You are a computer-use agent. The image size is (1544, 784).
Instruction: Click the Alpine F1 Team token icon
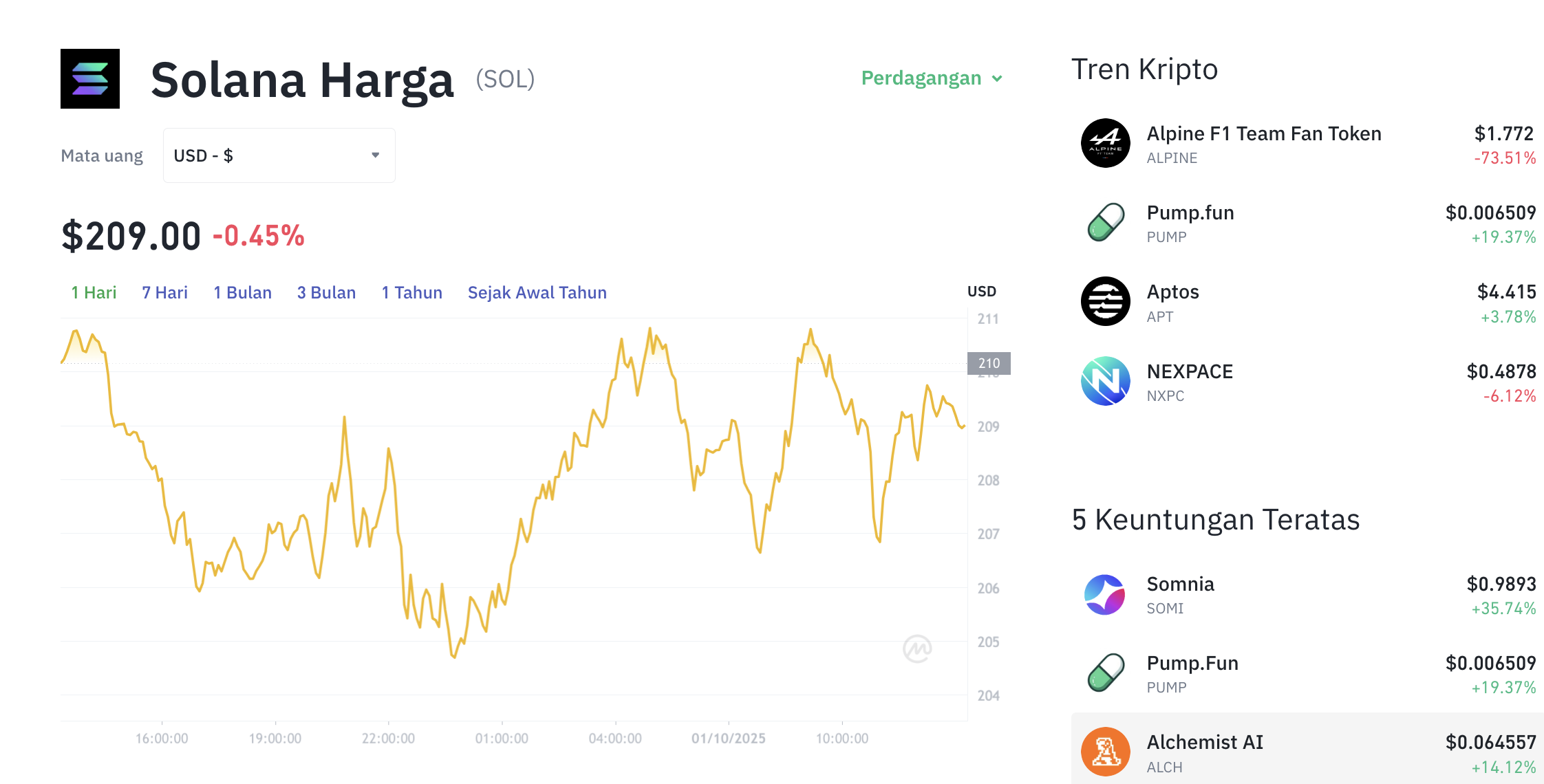[x=1105, y=143]
